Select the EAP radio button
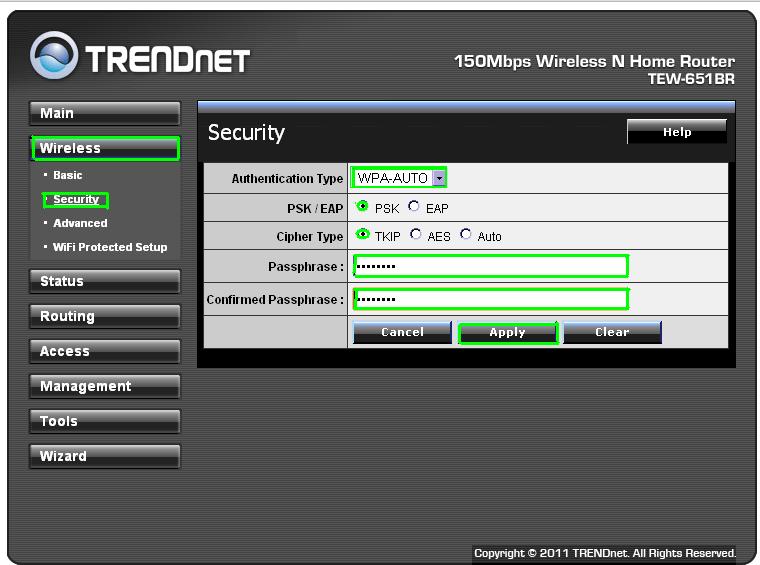The width and height of the screenshot is (760, 565). [414, 207]
